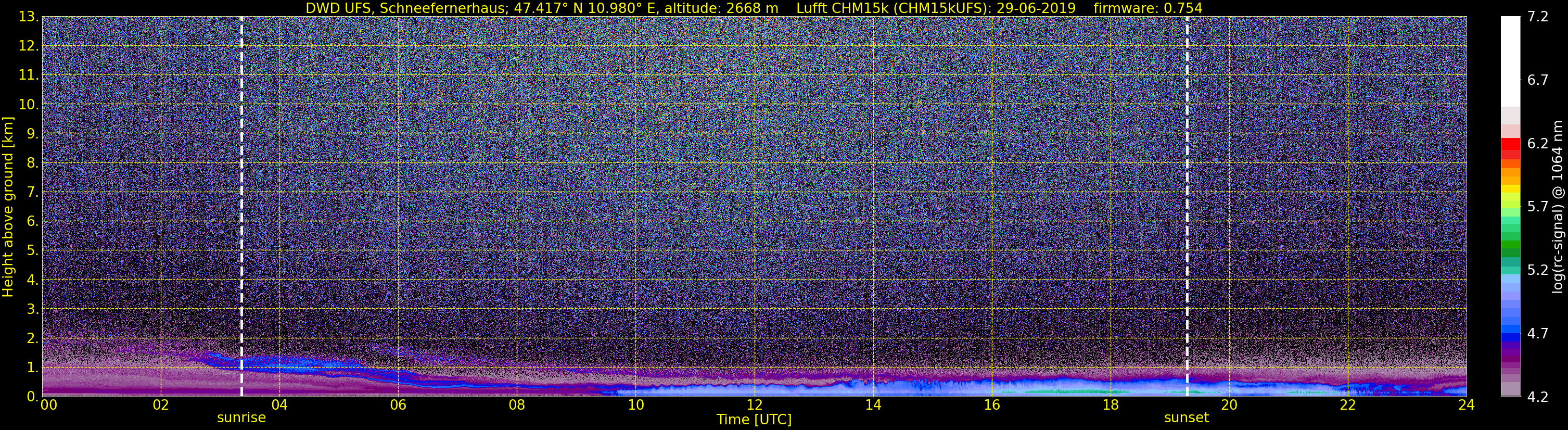Click the time tick label '02'
This screenshot has width=1568, height=430.
pyautogui.click(x=161, y=406)
